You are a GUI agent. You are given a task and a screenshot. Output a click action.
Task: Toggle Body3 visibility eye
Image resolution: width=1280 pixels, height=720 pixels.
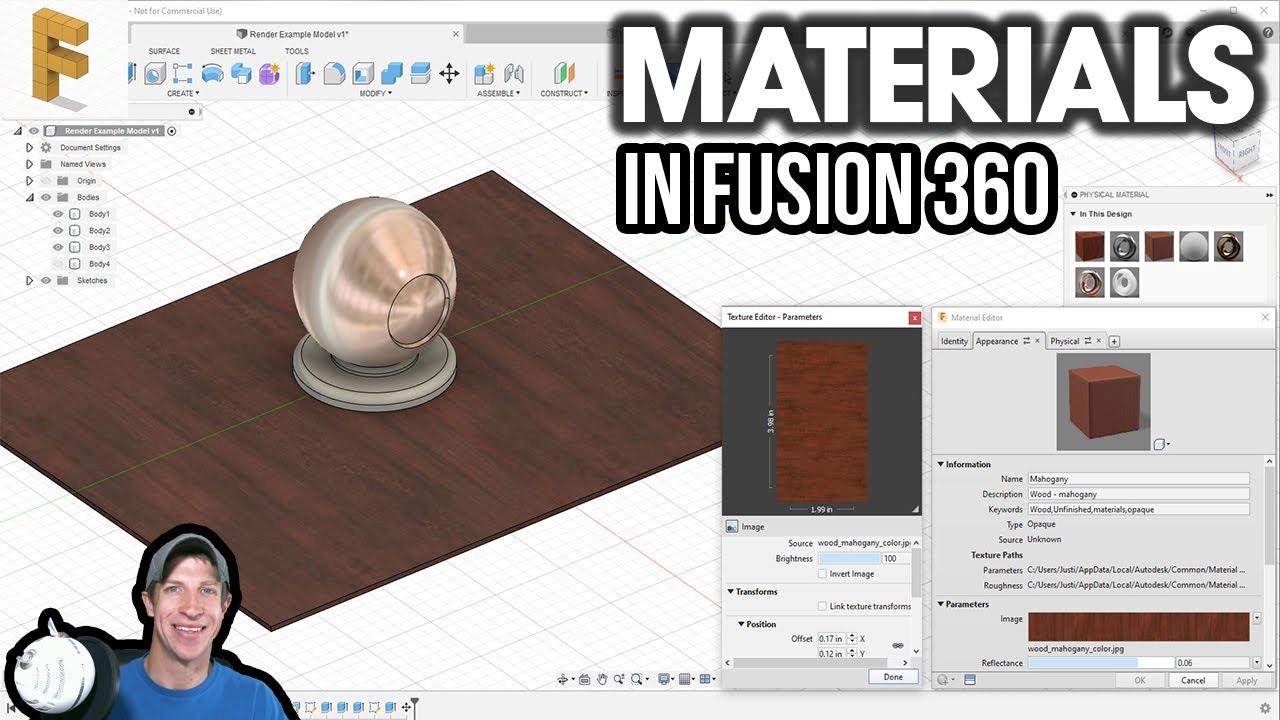58,247
